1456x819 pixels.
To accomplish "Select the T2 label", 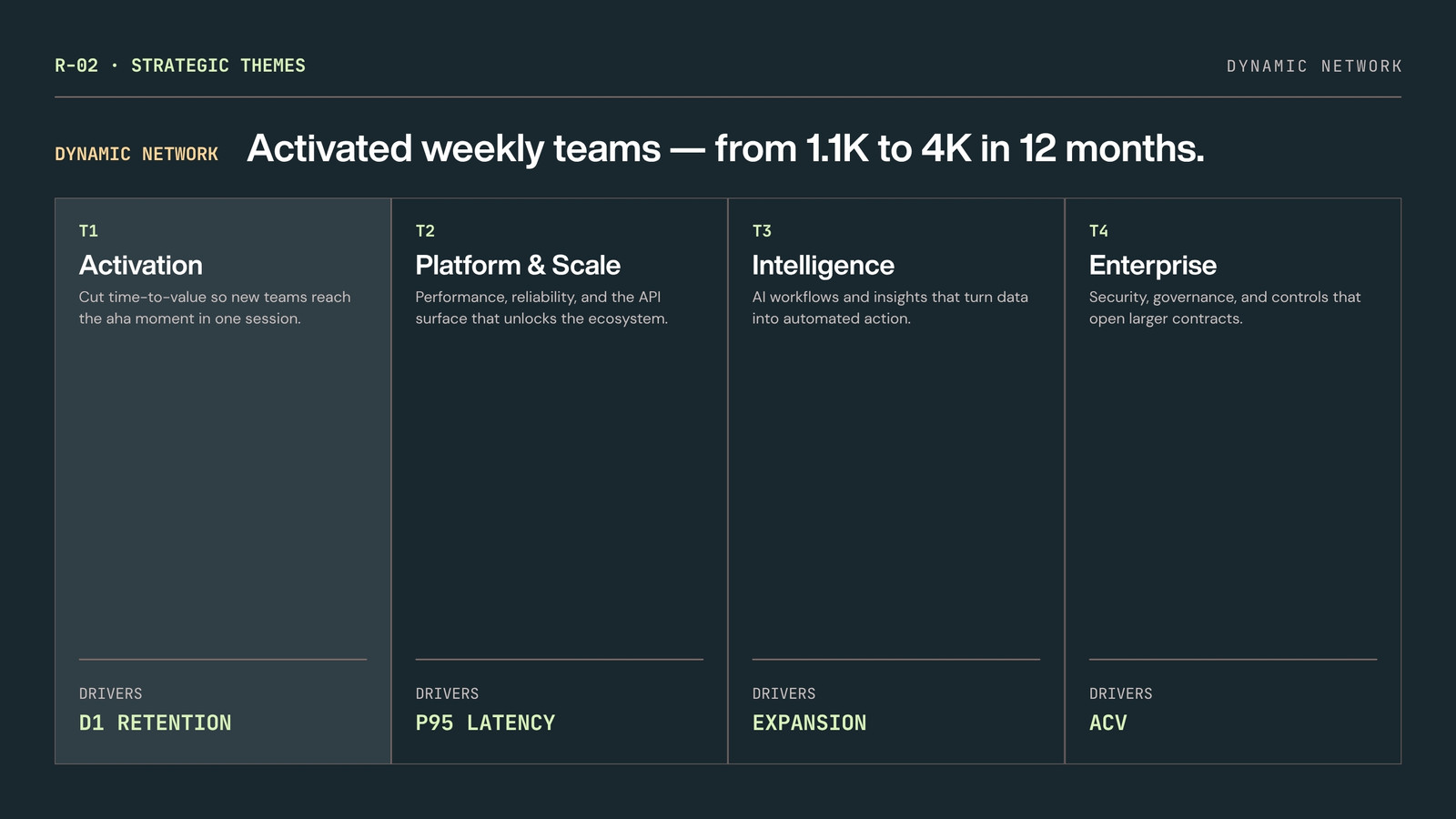I will 425,231.
